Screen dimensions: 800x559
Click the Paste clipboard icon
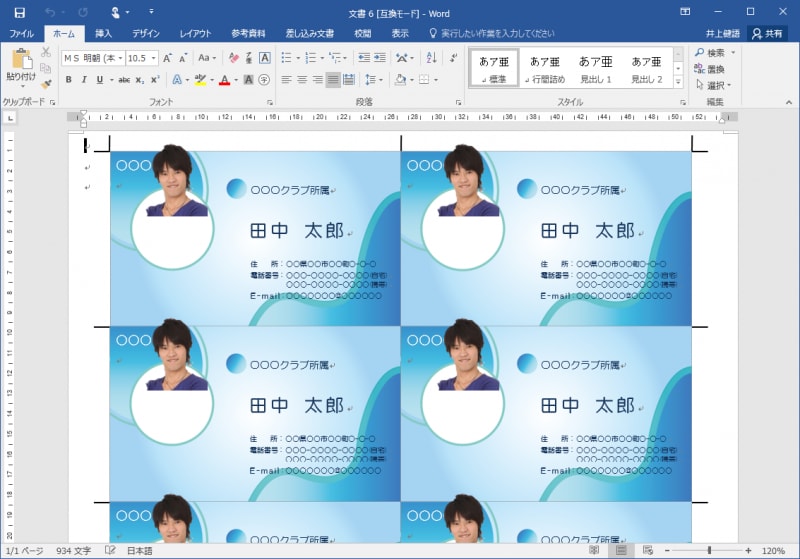tap(21, 59)
